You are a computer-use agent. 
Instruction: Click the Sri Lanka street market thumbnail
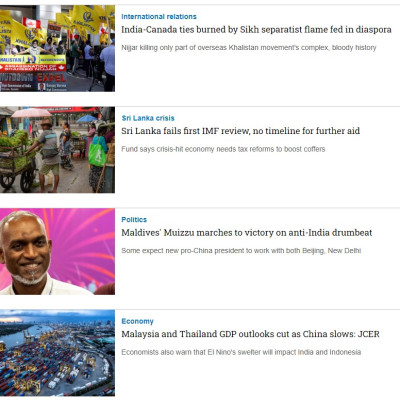click(57, 150)
